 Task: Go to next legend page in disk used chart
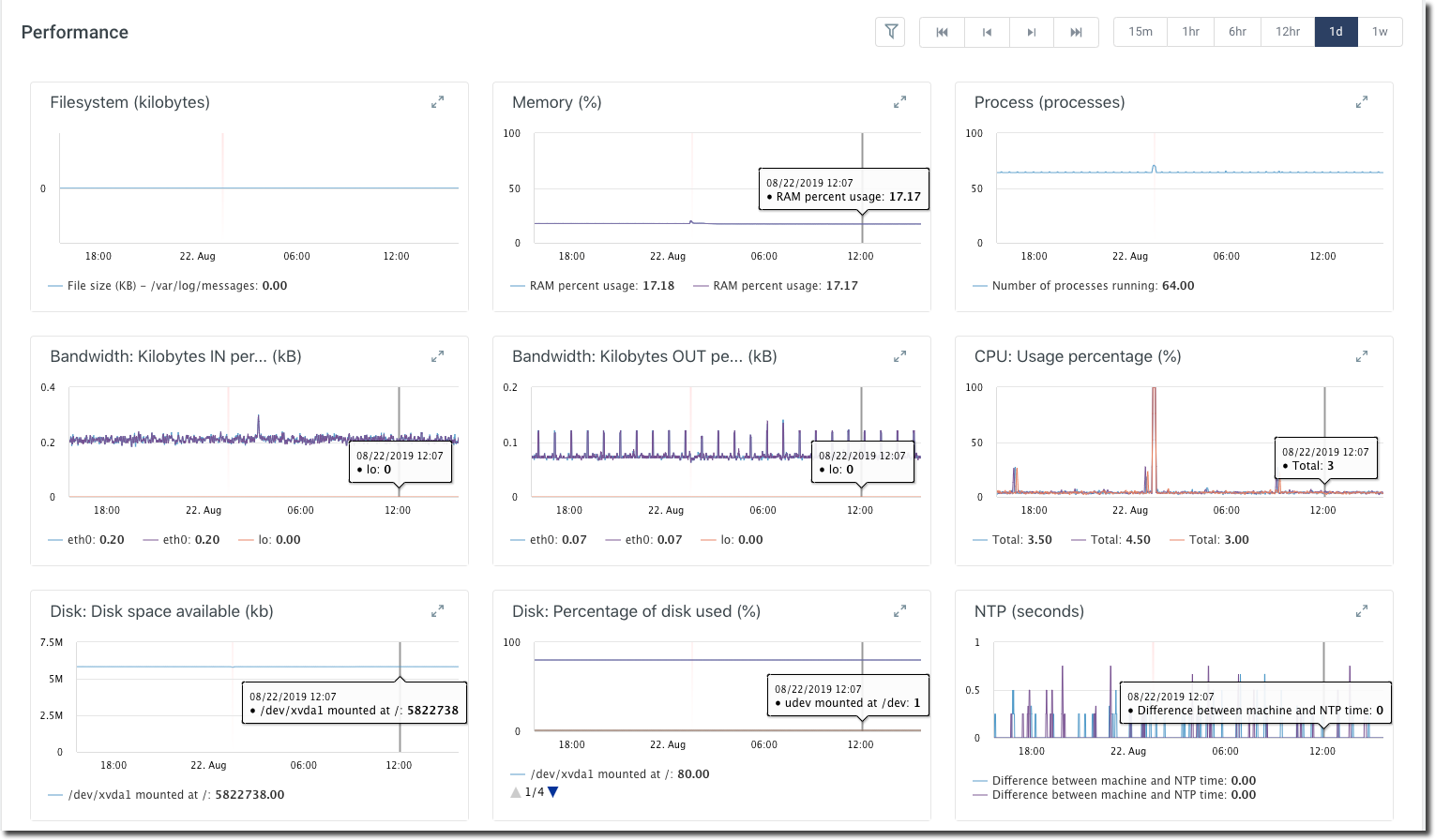[x=553, y=792]
